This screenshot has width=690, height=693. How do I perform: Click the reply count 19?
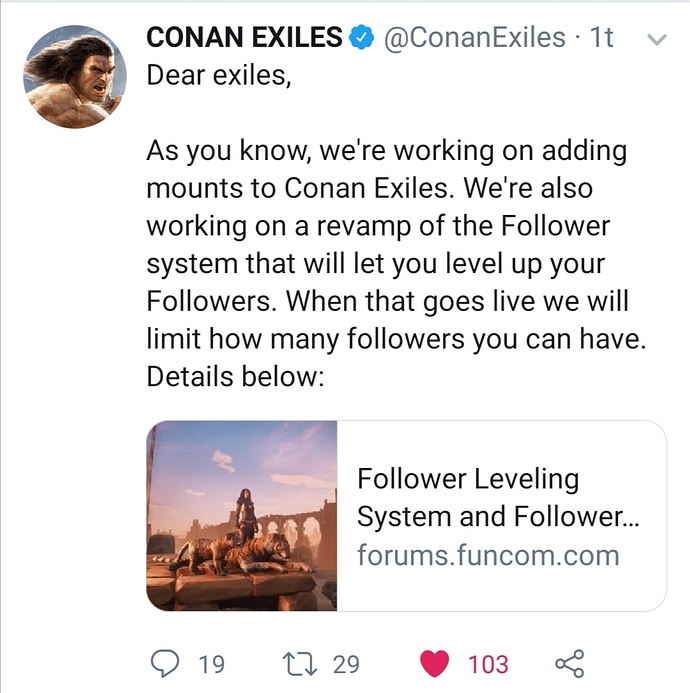coord(211,664)
